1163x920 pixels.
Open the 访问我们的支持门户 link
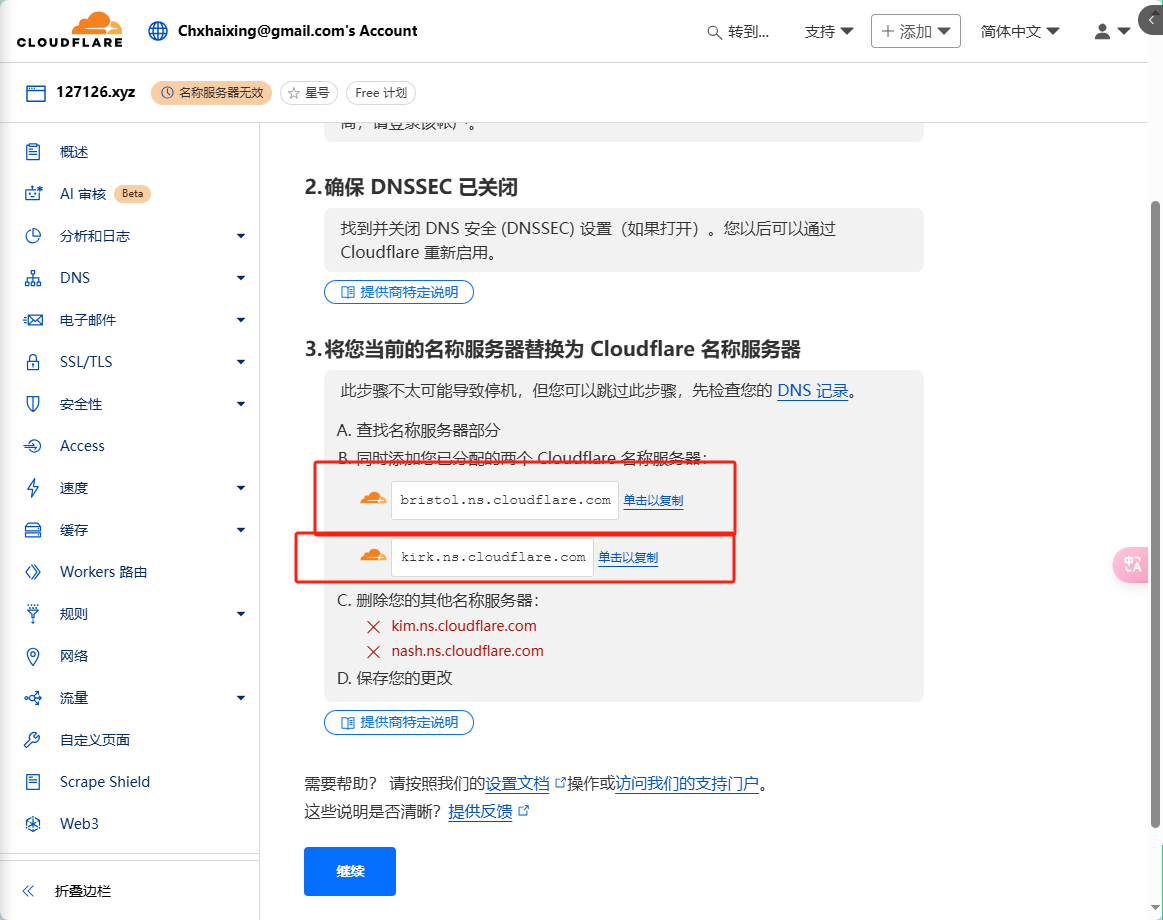(x=688, y=784)
